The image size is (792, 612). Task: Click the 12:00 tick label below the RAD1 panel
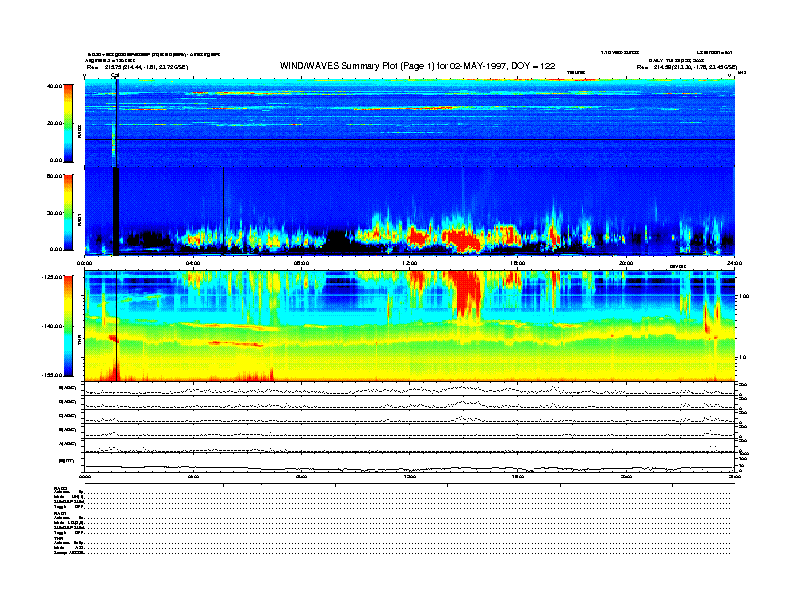(410, 263)
